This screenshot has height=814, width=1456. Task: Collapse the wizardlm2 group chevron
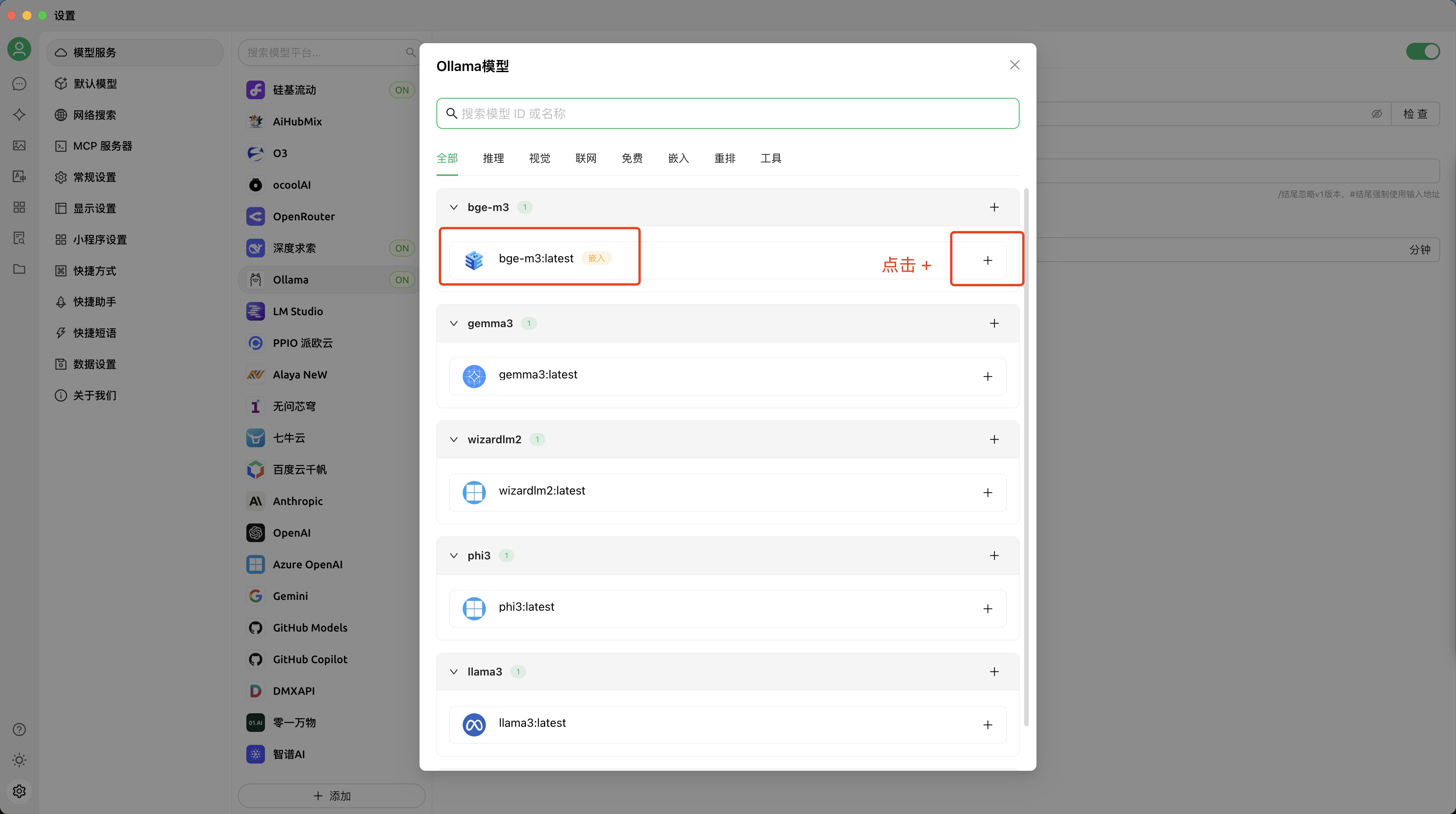453,439
